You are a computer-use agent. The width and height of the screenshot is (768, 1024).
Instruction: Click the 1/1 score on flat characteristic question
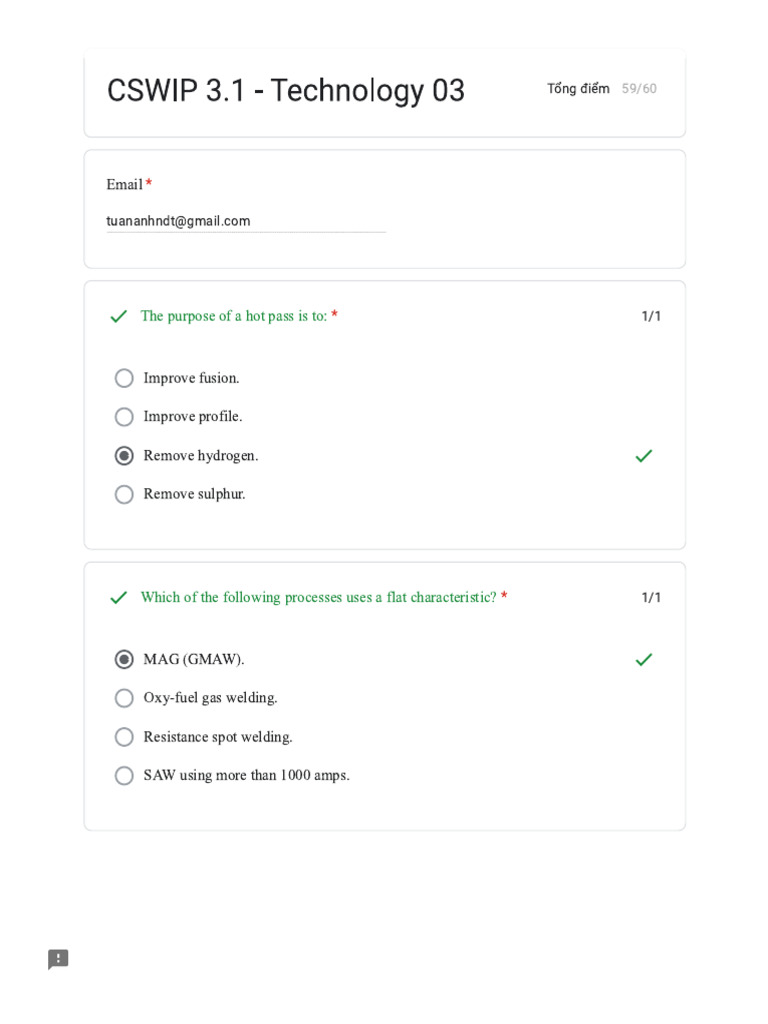click(x=651, y=598)
